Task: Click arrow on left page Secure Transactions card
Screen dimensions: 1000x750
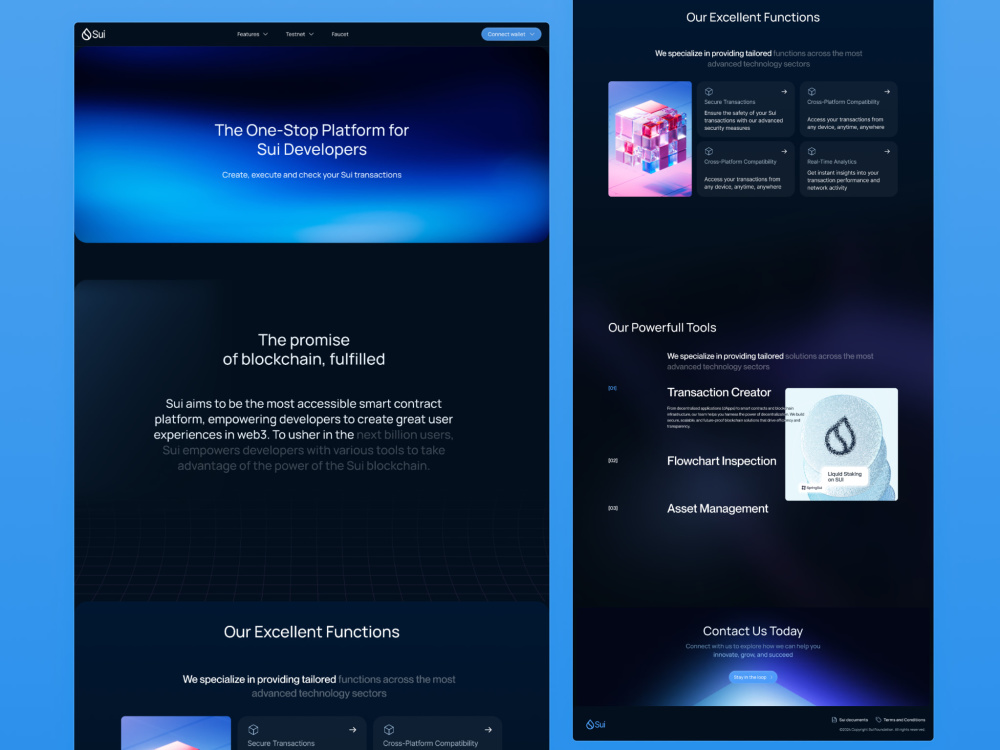Action: (353, 730)
